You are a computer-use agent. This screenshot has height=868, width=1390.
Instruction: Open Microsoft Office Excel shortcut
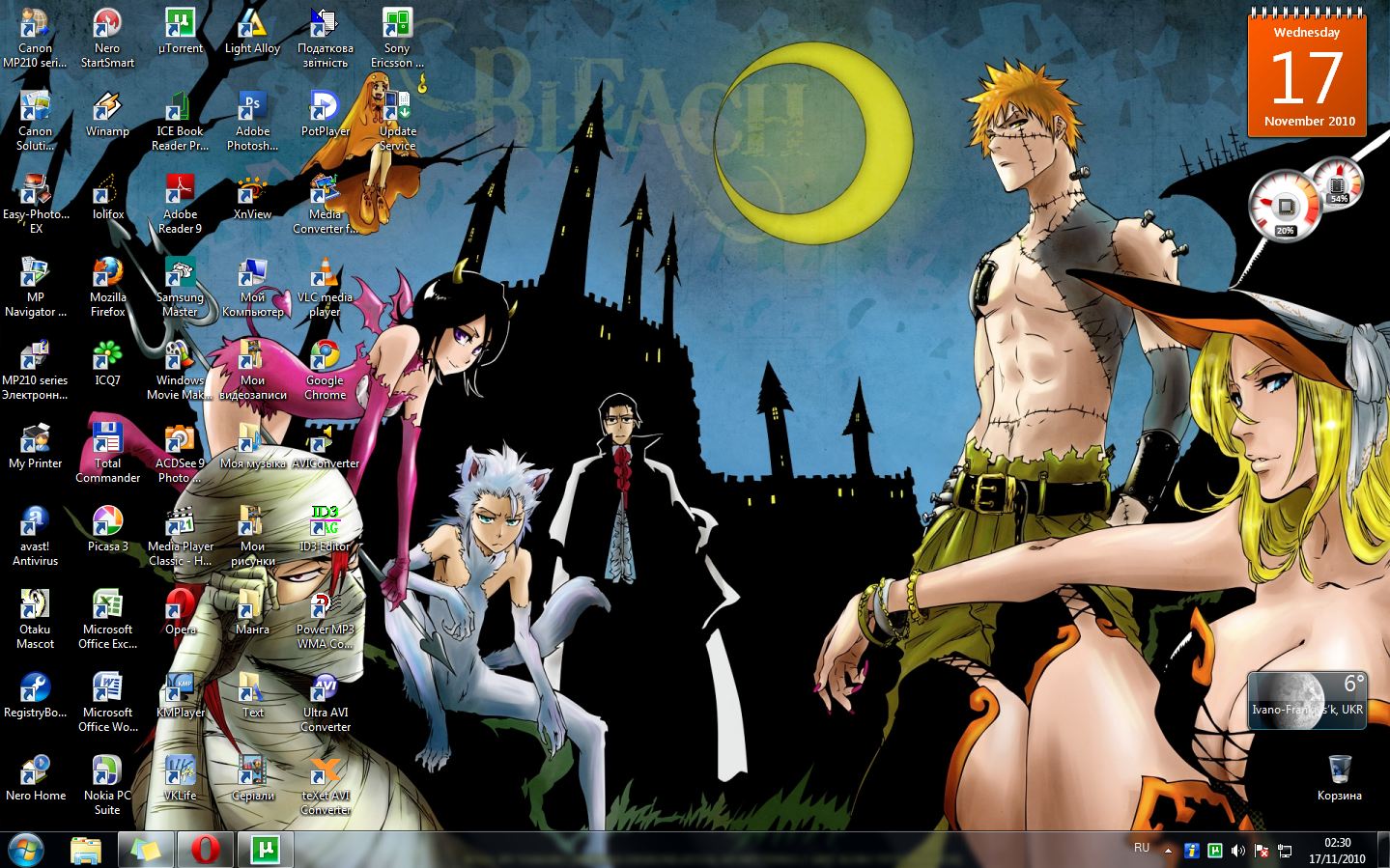107,620
